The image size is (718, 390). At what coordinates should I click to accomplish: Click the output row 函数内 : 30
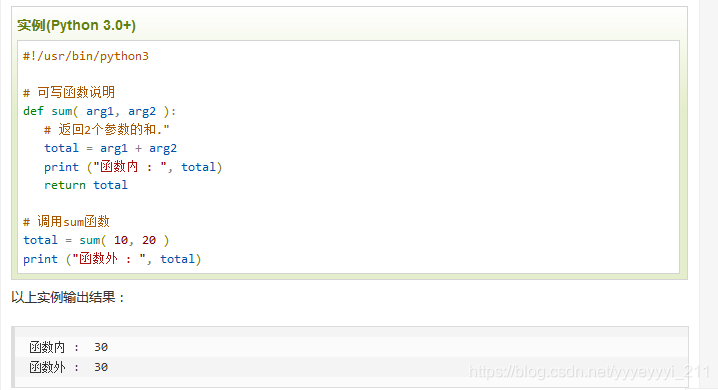pyautogui.click(x=69, y=347)
